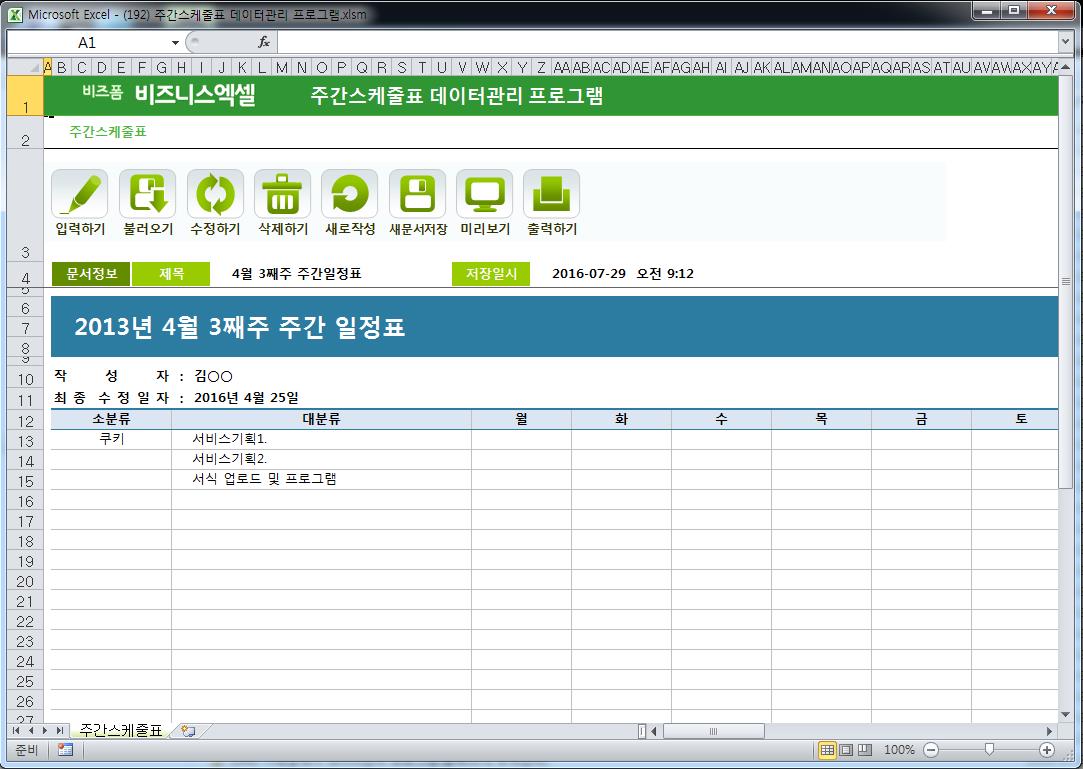Viewport: 1083px width, 769px height.
Task: Click the 새로작성 reset icon
Action: point(349,194)
